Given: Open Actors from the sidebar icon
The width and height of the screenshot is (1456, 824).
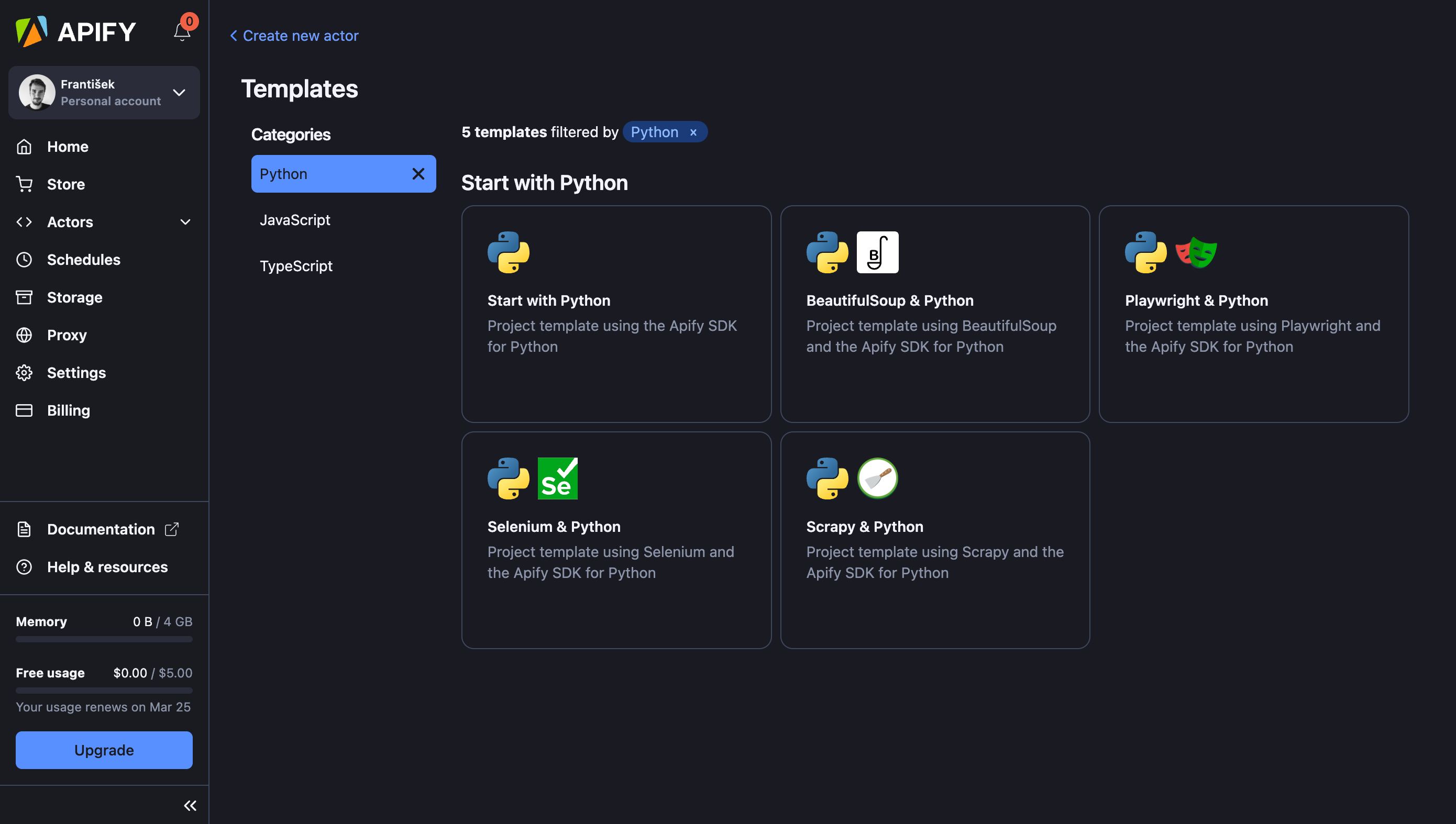Looking at the screenshot, I should click(x=24, y=222).
